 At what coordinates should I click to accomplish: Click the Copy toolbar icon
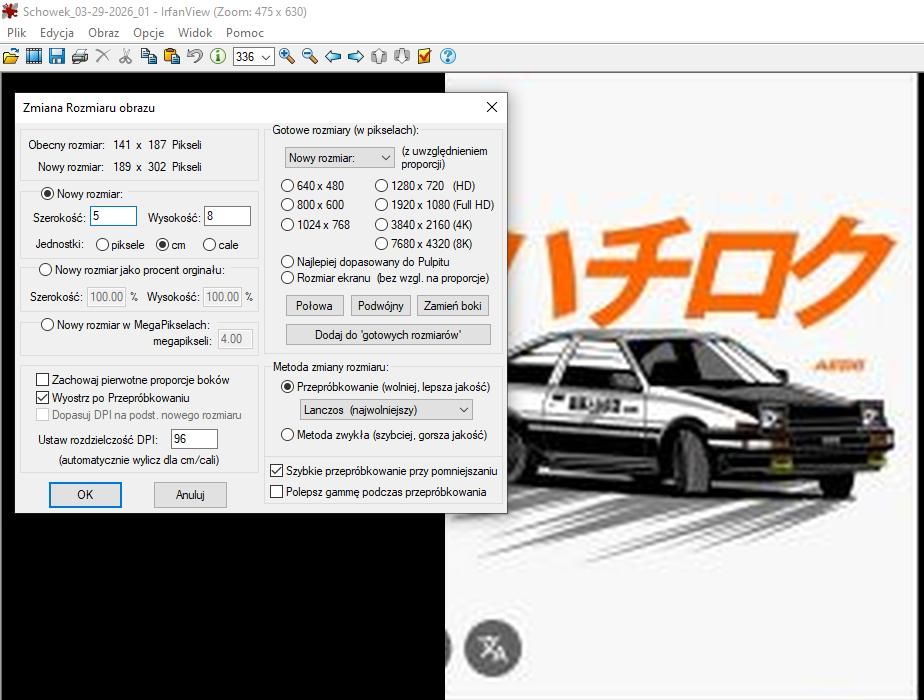148,57
